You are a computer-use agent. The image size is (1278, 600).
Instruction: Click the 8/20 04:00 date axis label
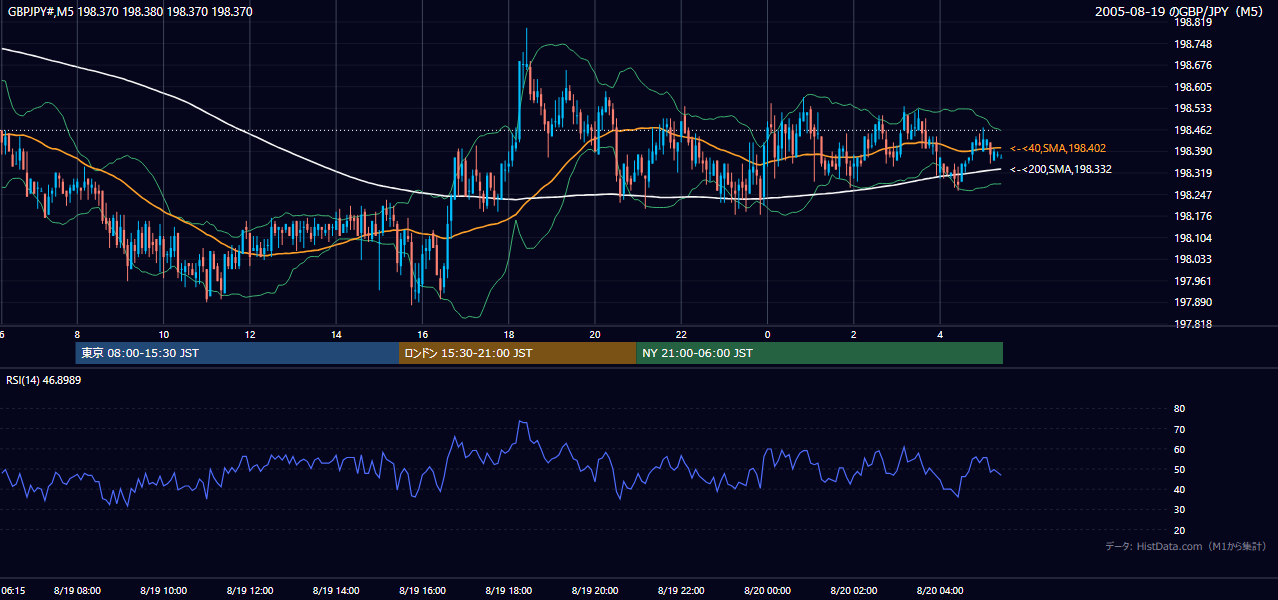(940, 591)
